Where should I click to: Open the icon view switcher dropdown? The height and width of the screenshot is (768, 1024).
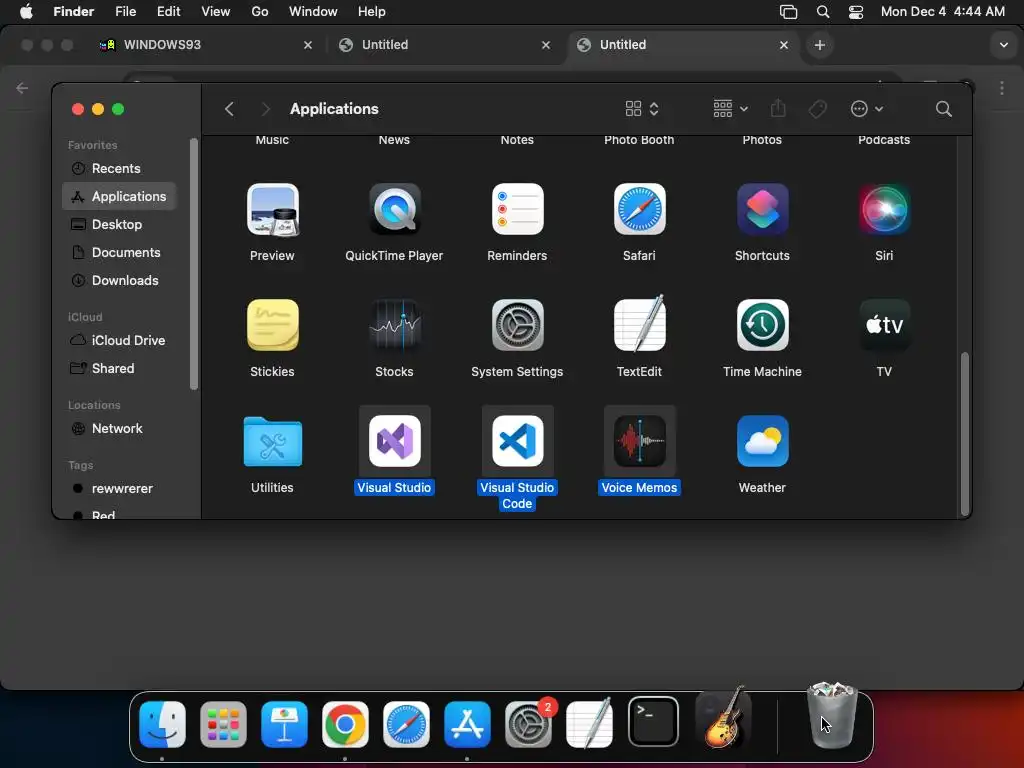click(642, 109)
